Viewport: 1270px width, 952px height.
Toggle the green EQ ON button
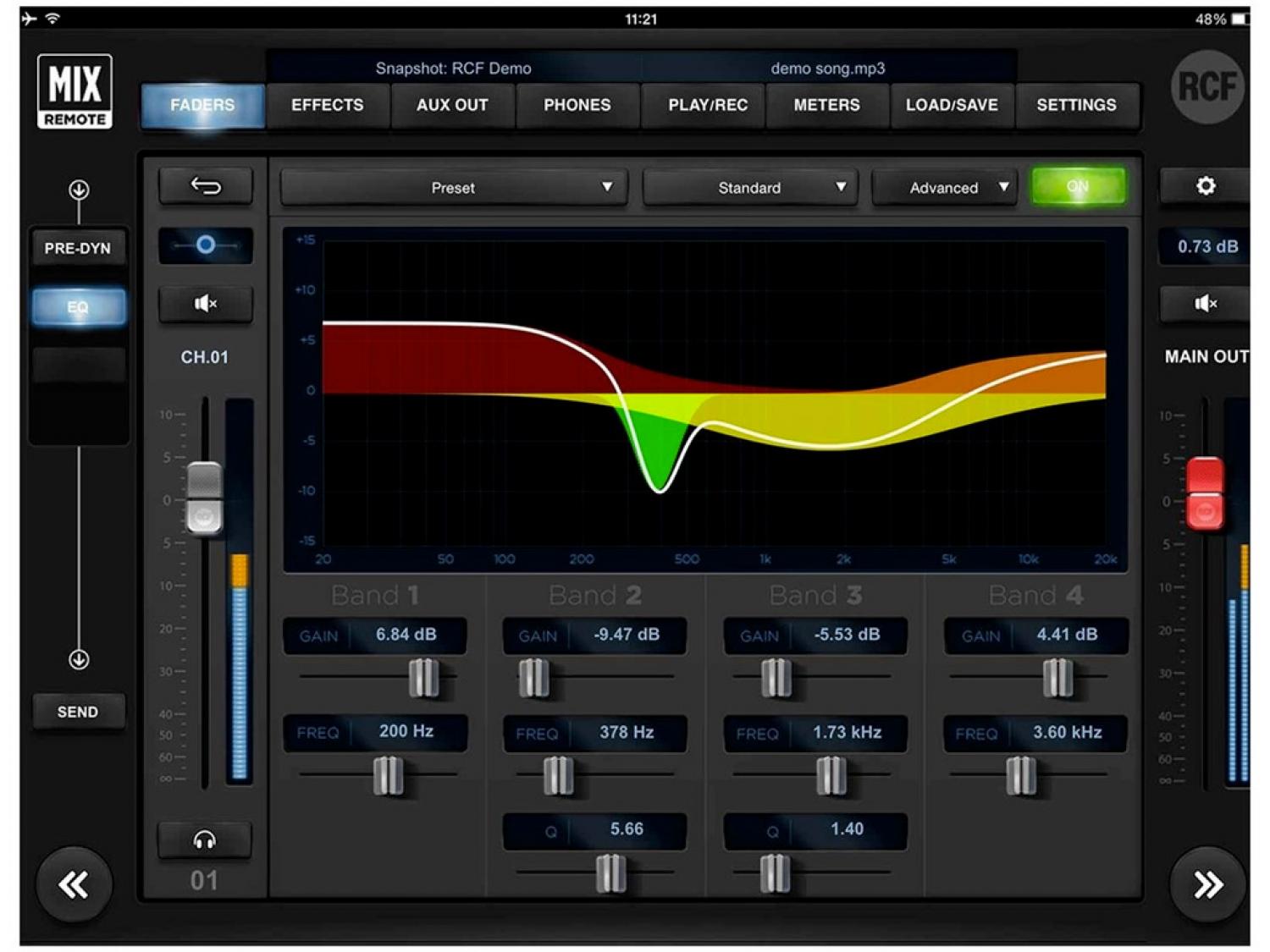1078,186
